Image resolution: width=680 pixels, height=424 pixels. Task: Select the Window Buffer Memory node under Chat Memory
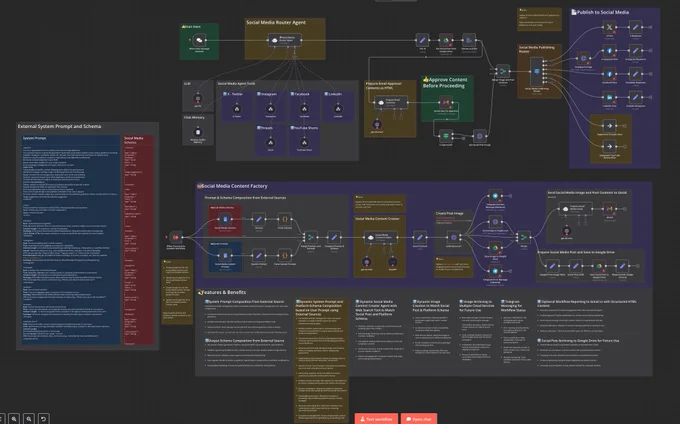(x=198, y=132)
